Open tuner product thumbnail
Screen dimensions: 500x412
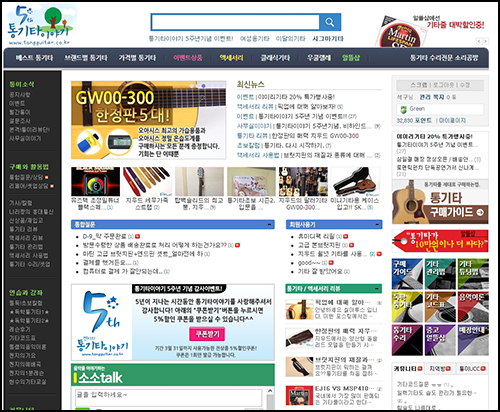96,182
